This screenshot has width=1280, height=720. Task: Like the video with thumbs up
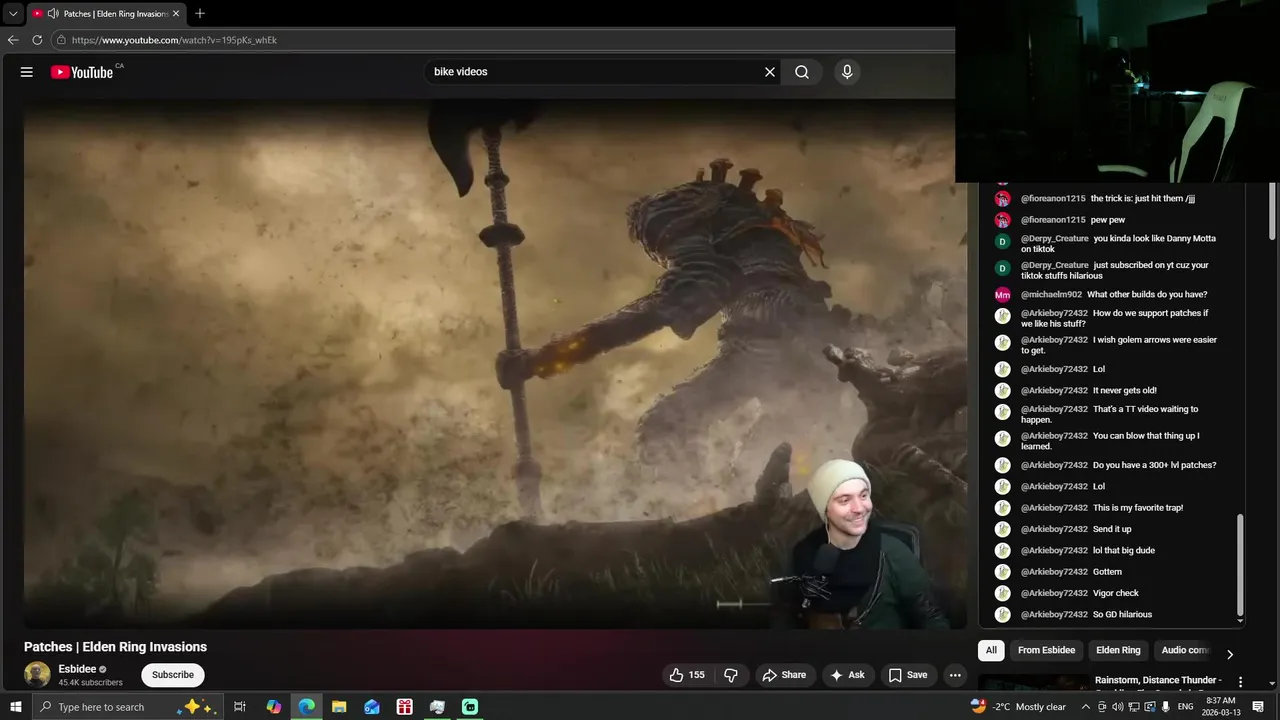click(x=687, y=675)
